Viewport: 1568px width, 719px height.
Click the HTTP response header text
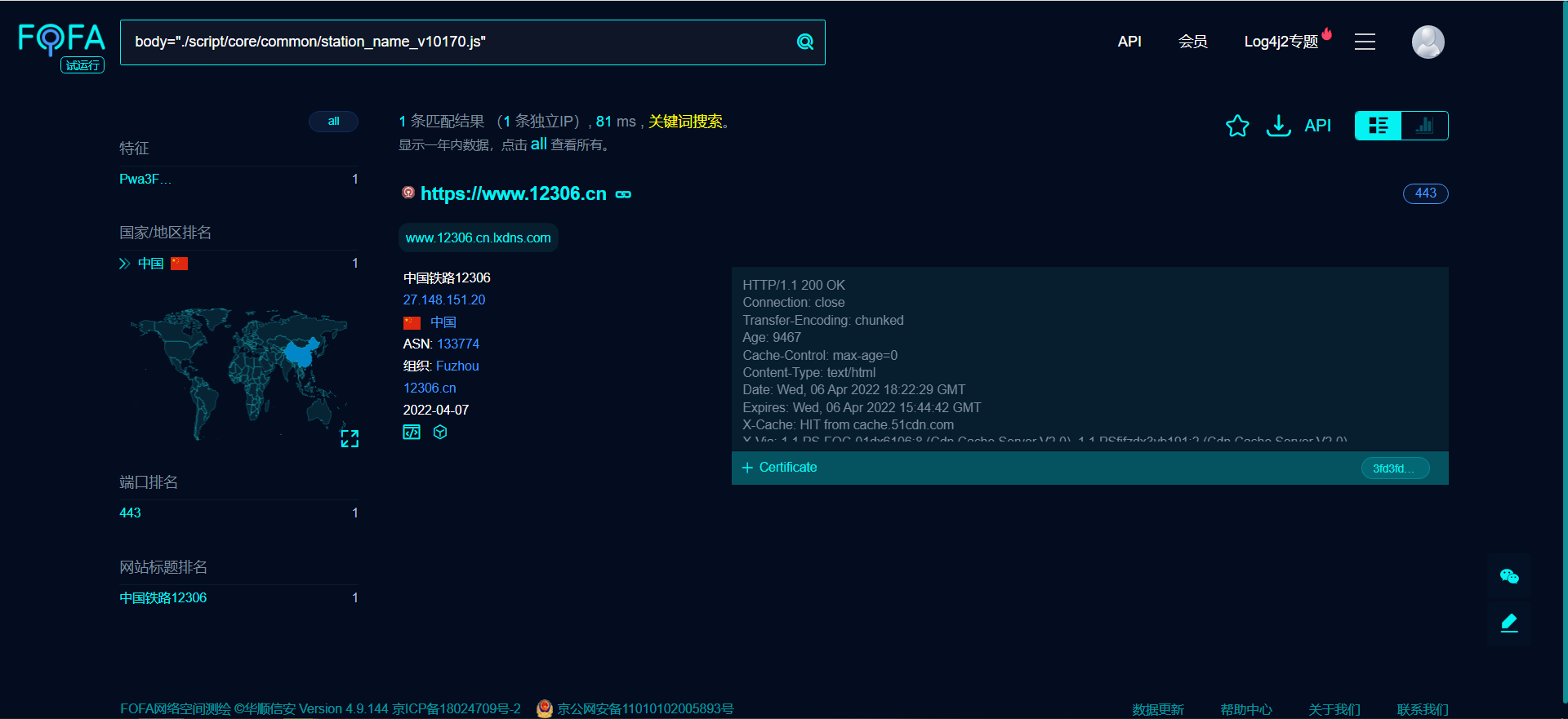tap(1089, 359)
